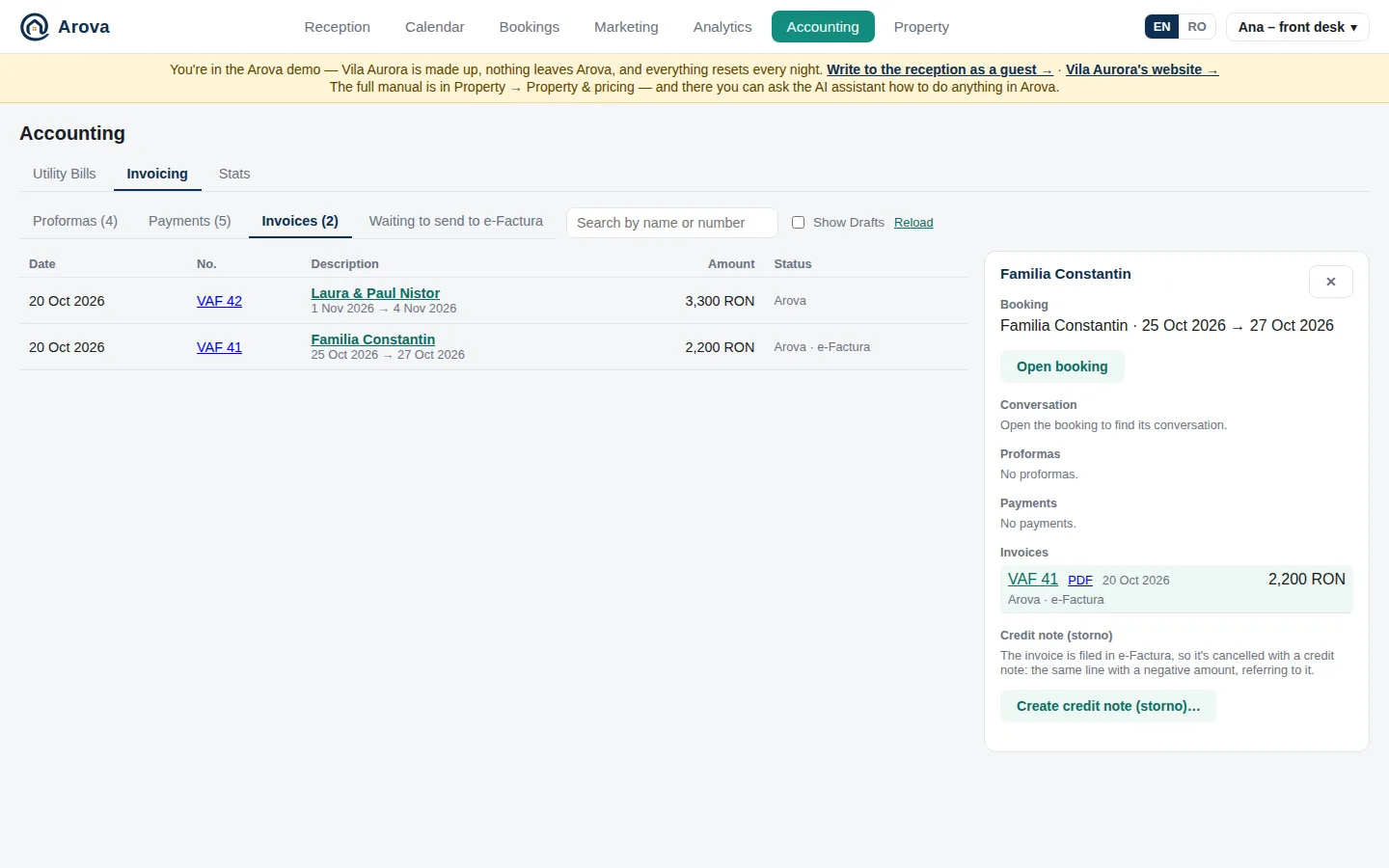The height and width of the screenshot is (868, 1389).
Task: Open the Laura & Paul Nistor link
Action: tap(375, 293)
